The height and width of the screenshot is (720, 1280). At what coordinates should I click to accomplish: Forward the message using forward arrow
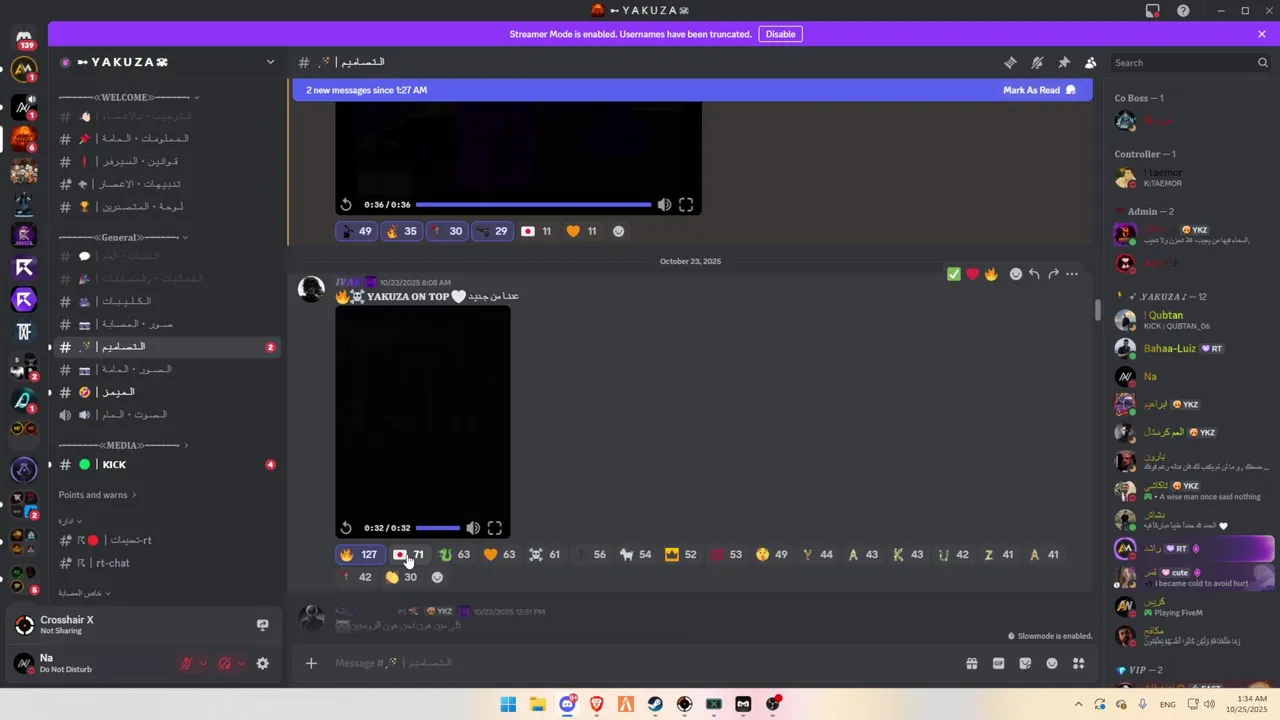pyautogui.click(x=1053, y=274)
